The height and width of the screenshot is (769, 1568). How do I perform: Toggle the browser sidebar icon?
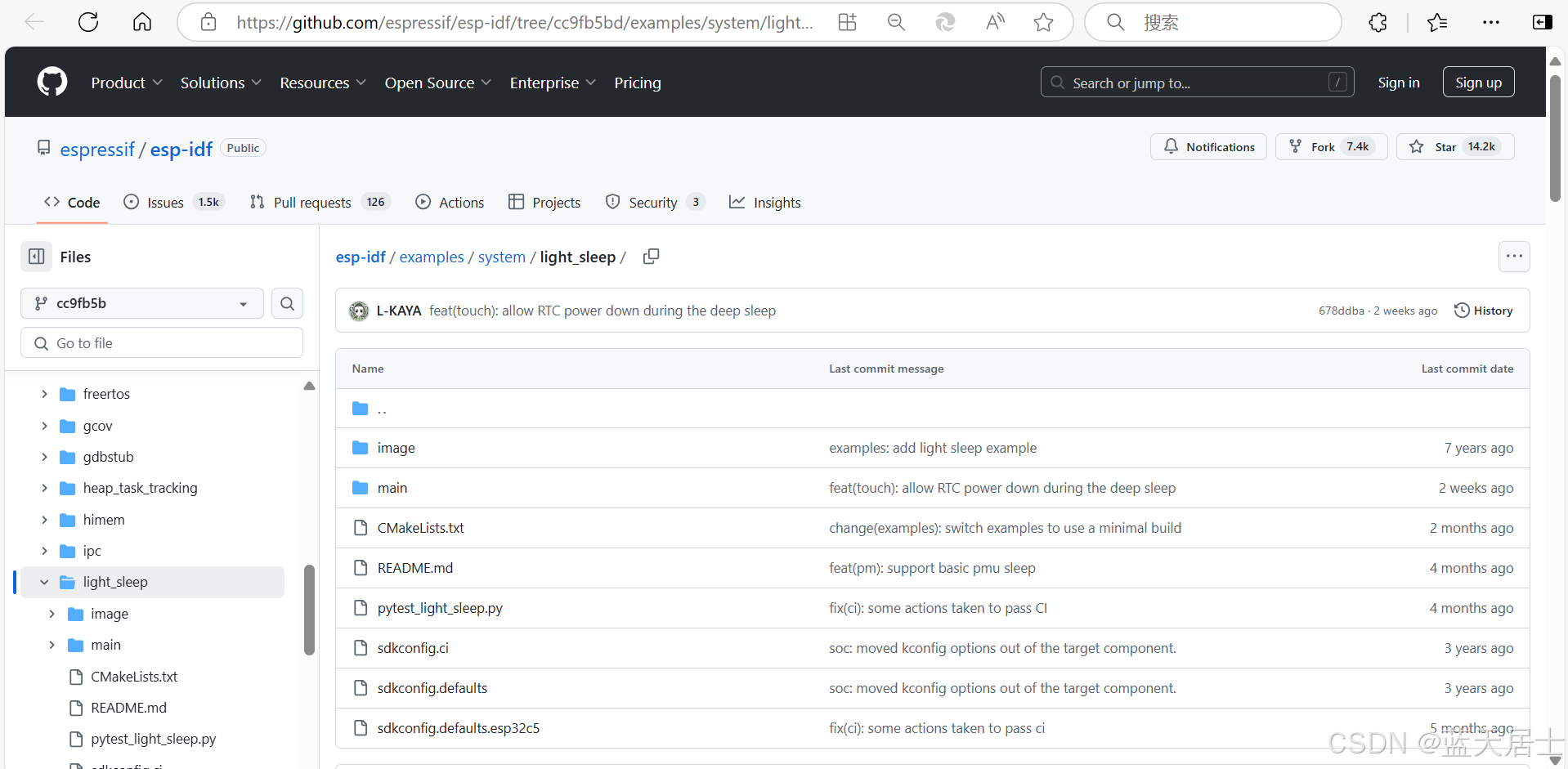point(1542,22)
